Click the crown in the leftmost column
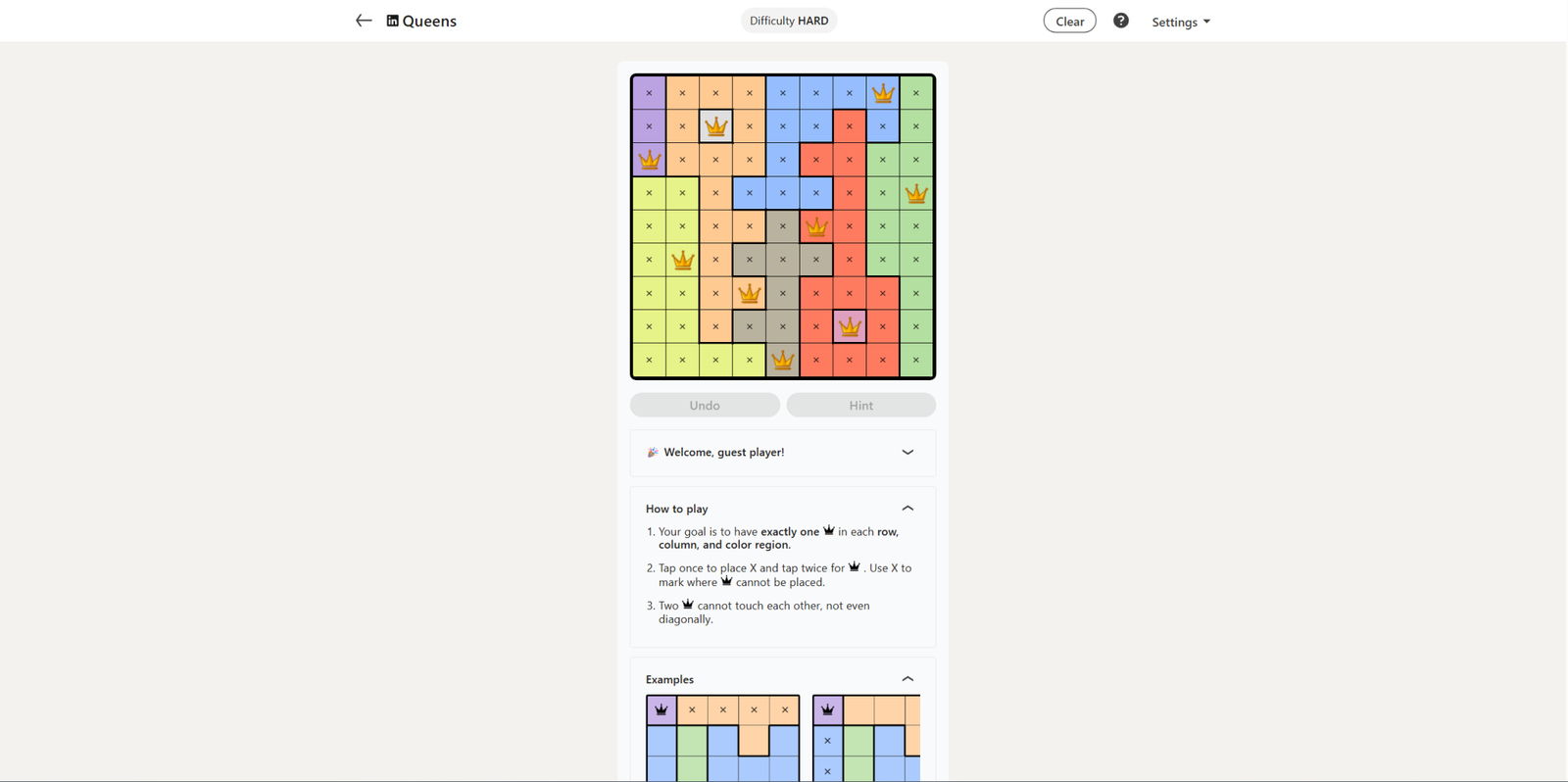 (649, 160)
